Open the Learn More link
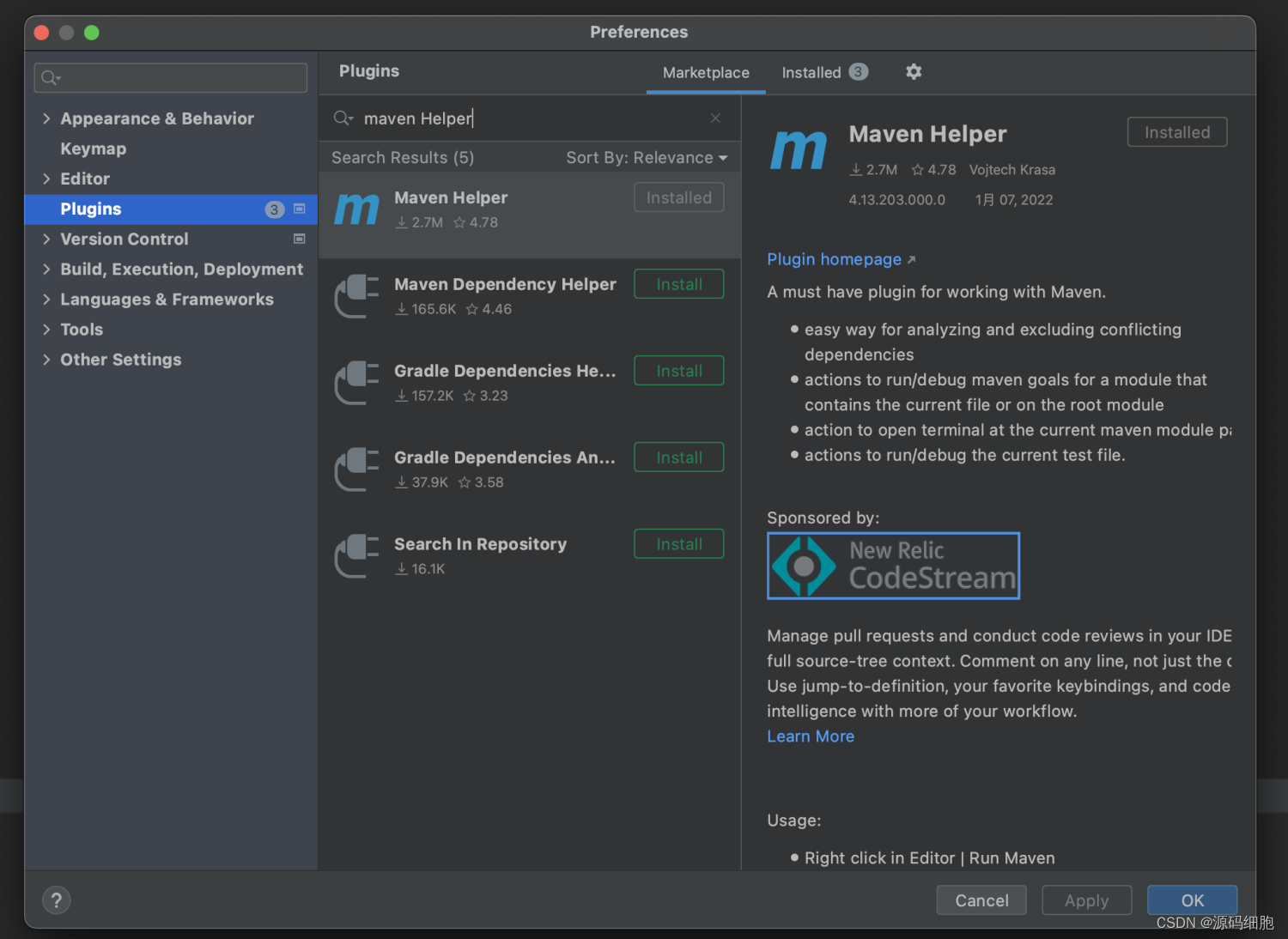The width and height of the screenshot is (1288, 939). pyautogui.click(x=811, y=736)
